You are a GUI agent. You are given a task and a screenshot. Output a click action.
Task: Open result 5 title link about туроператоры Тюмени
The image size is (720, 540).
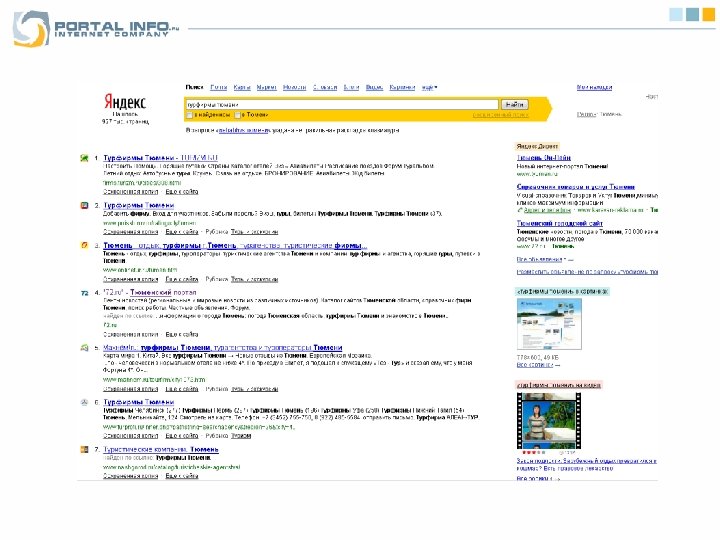223,348
